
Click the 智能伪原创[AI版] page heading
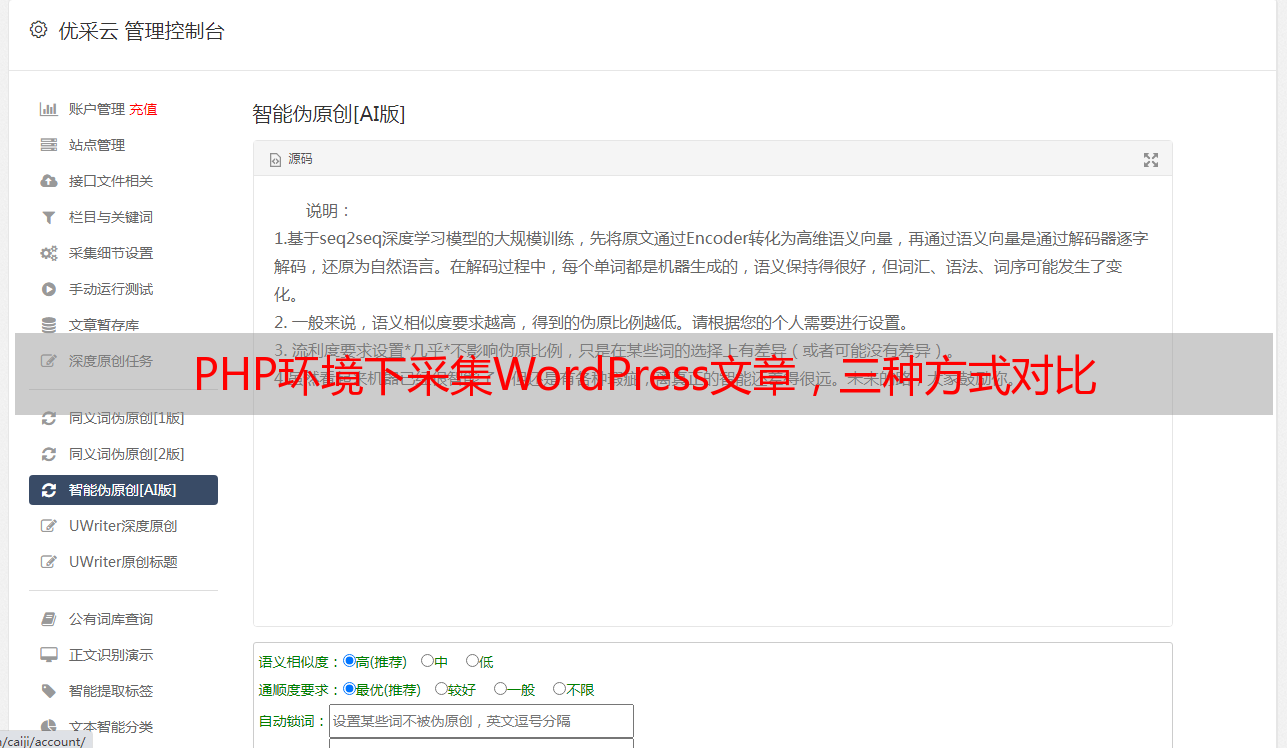click(329, 114)
